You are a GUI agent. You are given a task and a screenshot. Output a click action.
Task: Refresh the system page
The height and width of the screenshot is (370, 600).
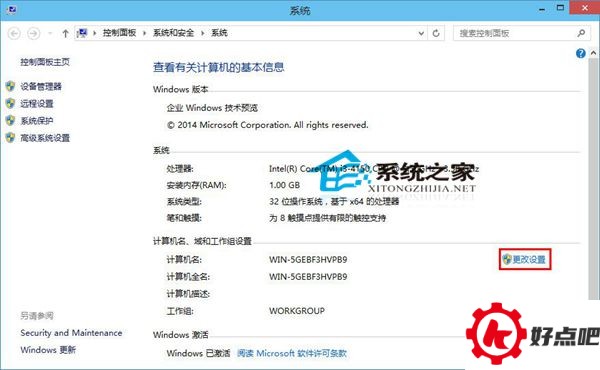(436, 33)
